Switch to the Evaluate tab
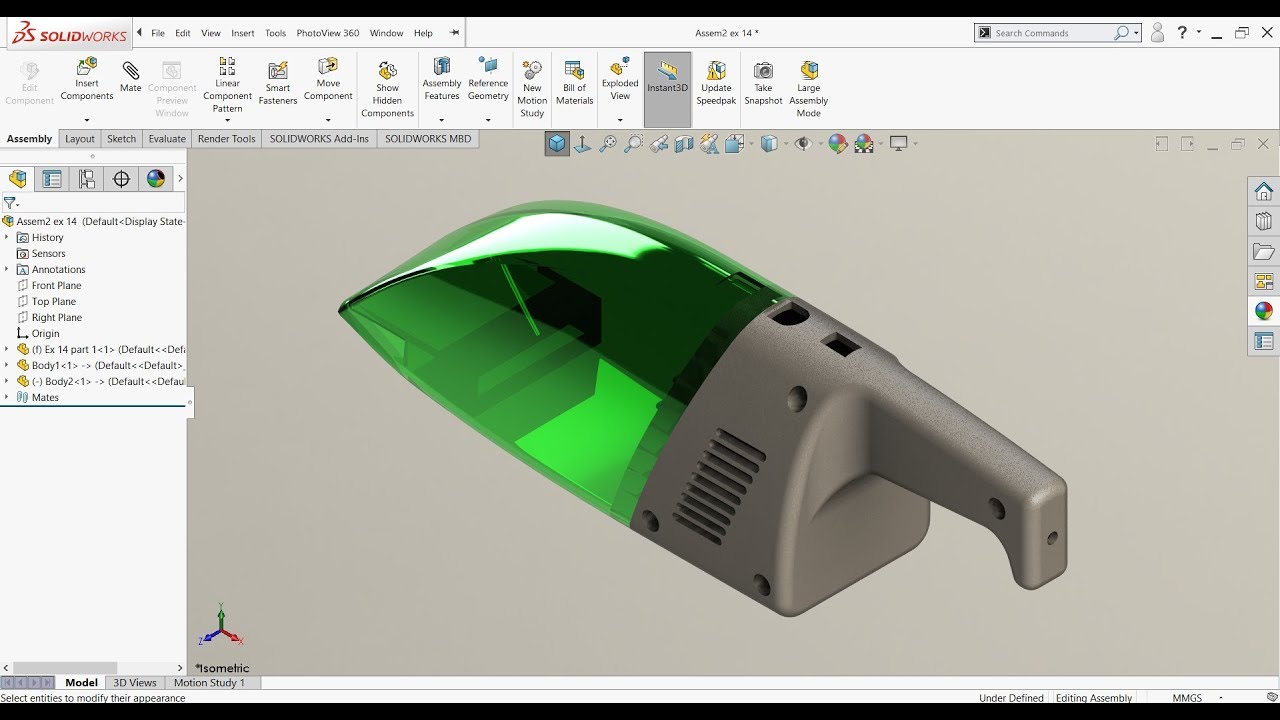Viewport: 1280px width, 720px height. [167, 139]
